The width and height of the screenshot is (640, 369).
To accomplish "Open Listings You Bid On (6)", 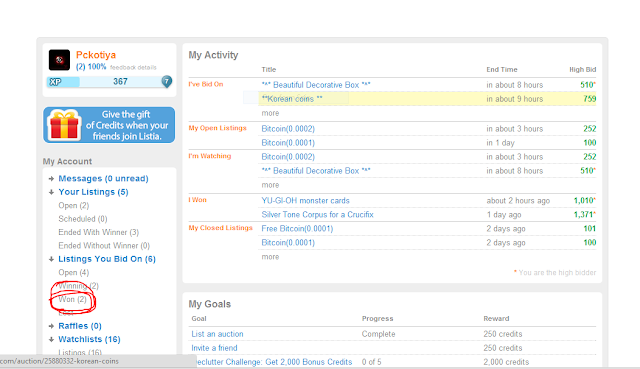I will [x=107, y=259].
